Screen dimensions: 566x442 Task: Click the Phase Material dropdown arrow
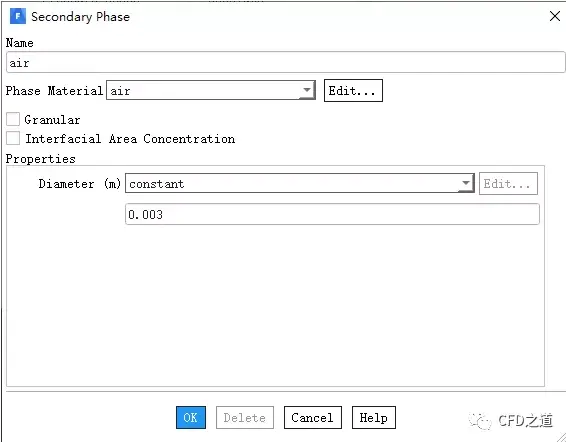point(306,90)
